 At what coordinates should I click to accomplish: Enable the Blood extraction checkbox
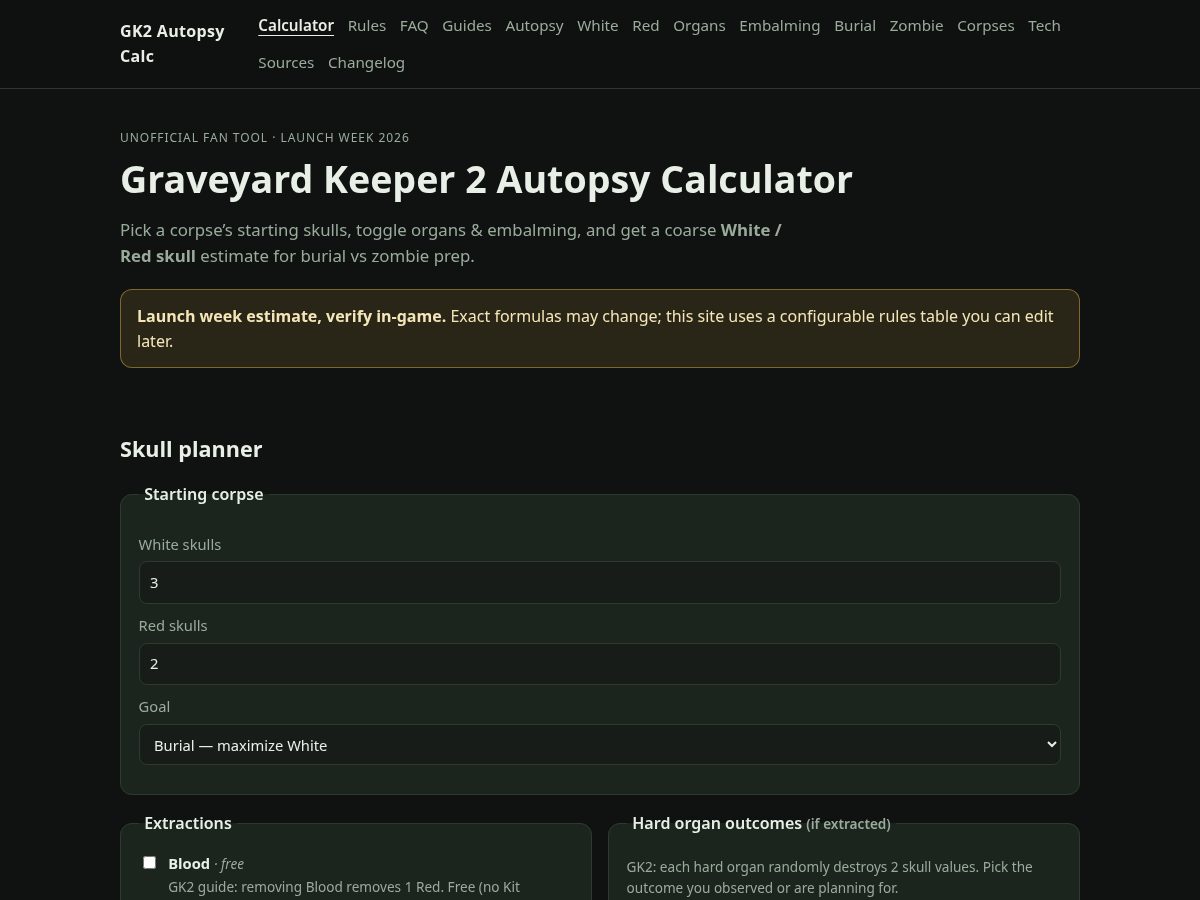click(x=149, y=862)
